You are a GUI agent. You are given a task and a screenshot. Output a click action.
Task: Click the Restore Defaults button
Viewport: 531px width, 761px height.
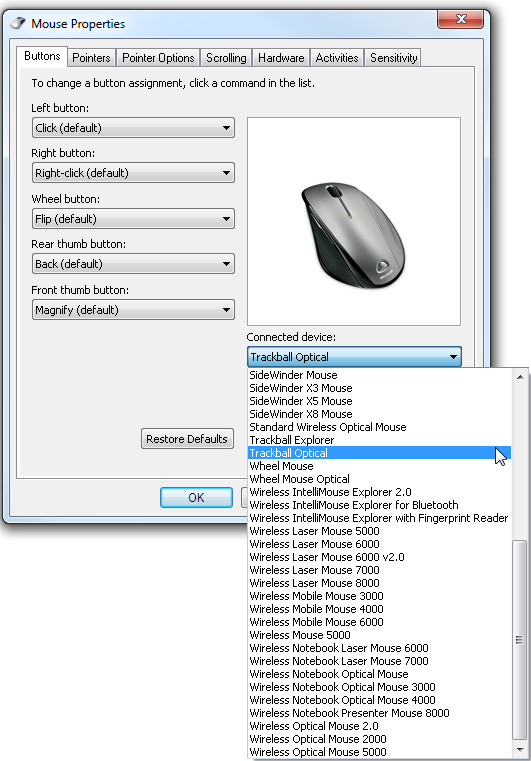(x=187, y=439)
